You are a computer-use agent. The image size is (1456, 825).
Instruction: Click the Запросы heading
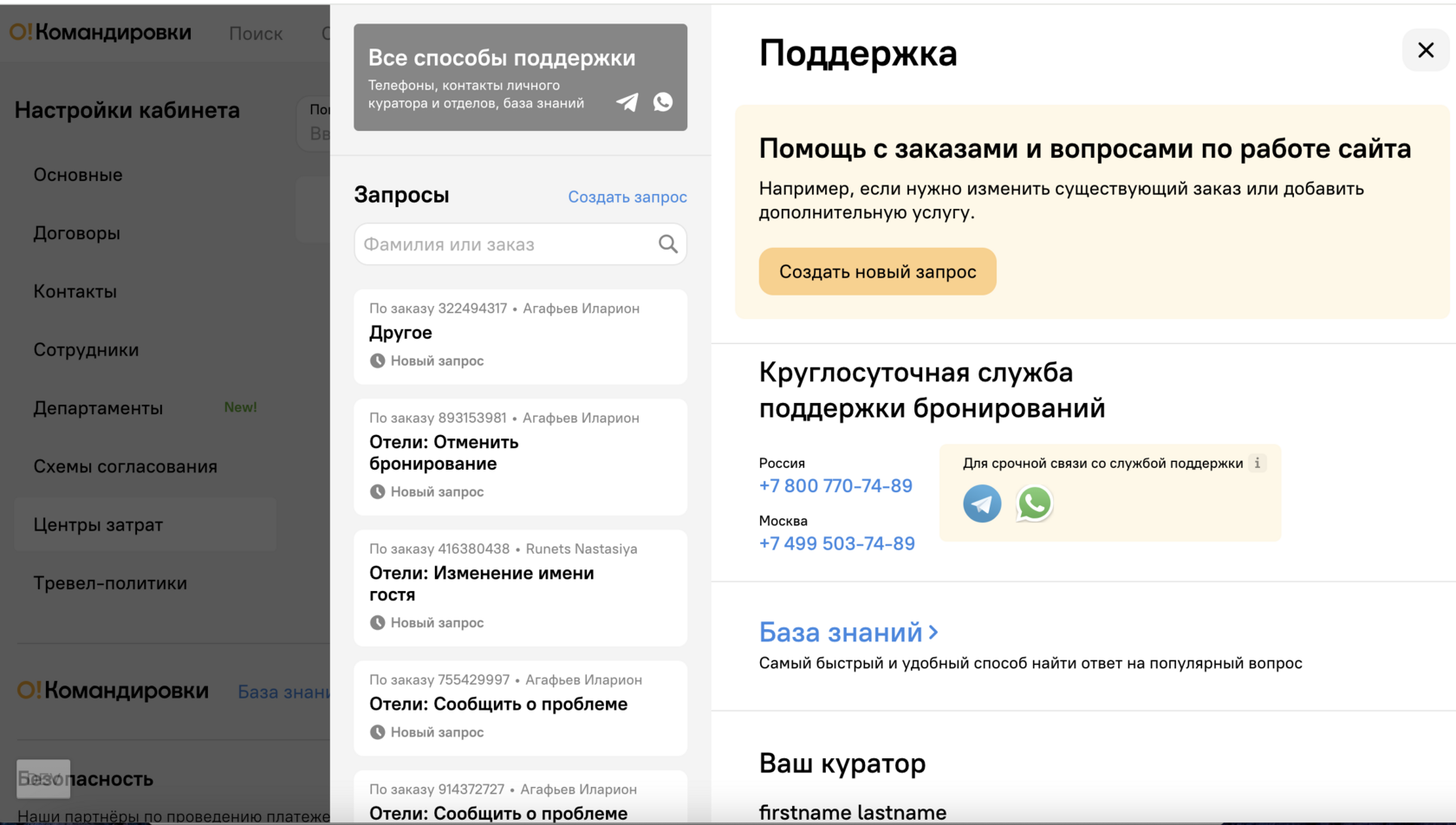(x=401, y=195)
